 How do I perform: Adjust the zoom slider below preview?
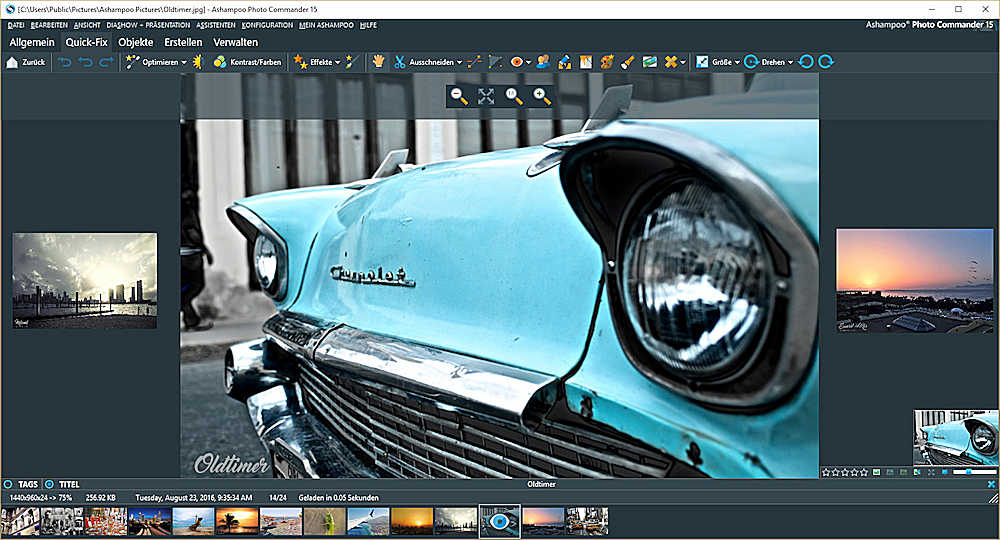click(967, 471)
